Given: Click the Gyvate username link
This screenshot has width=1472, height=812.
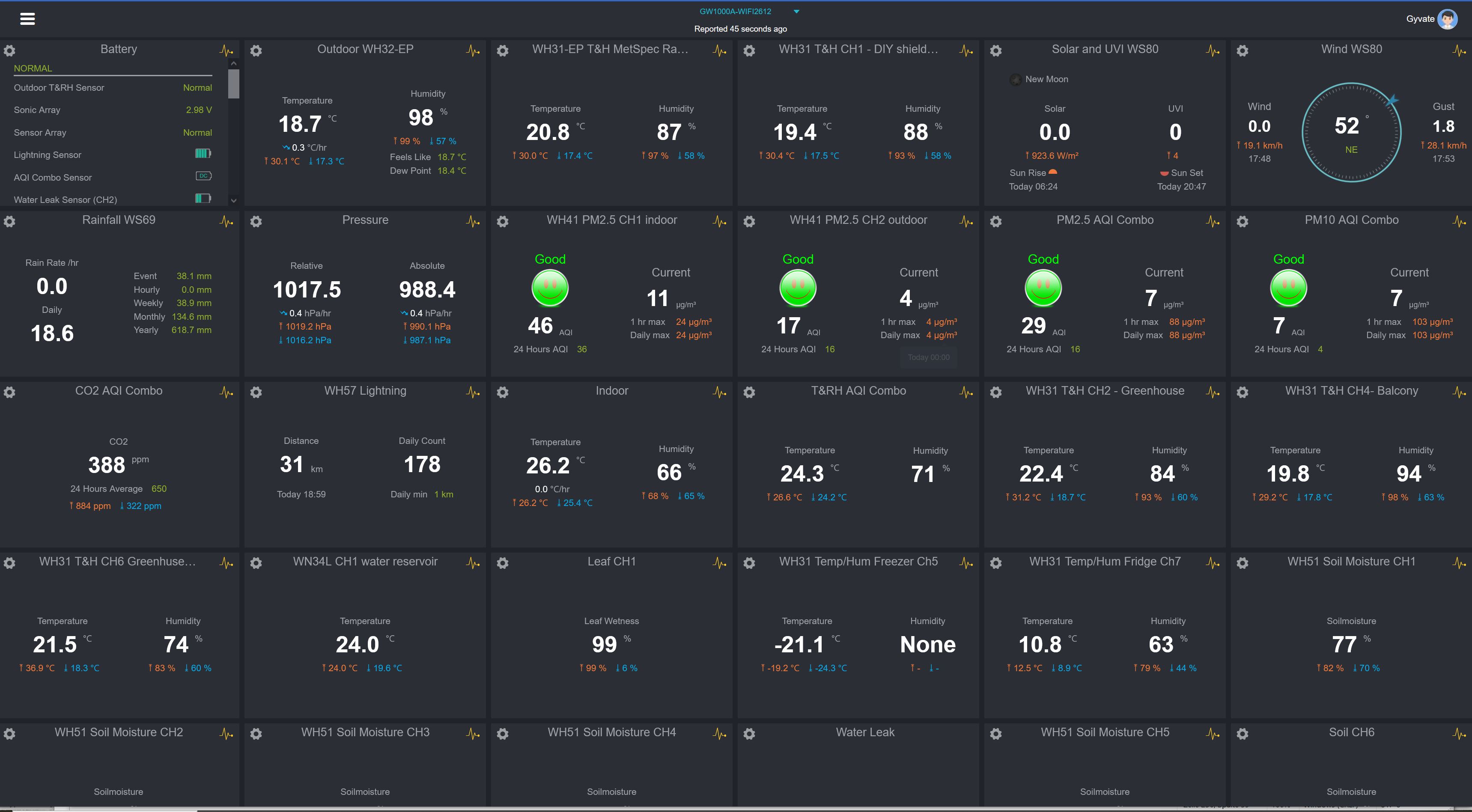Looking at the screenshot, I should click(1419, 19).
